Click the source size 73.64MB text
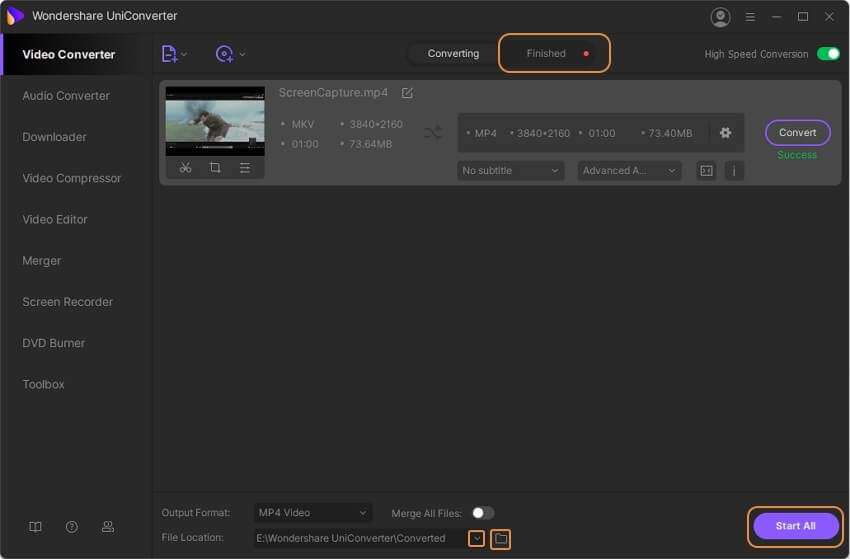The image size is (850, 559). click(370, 144)
